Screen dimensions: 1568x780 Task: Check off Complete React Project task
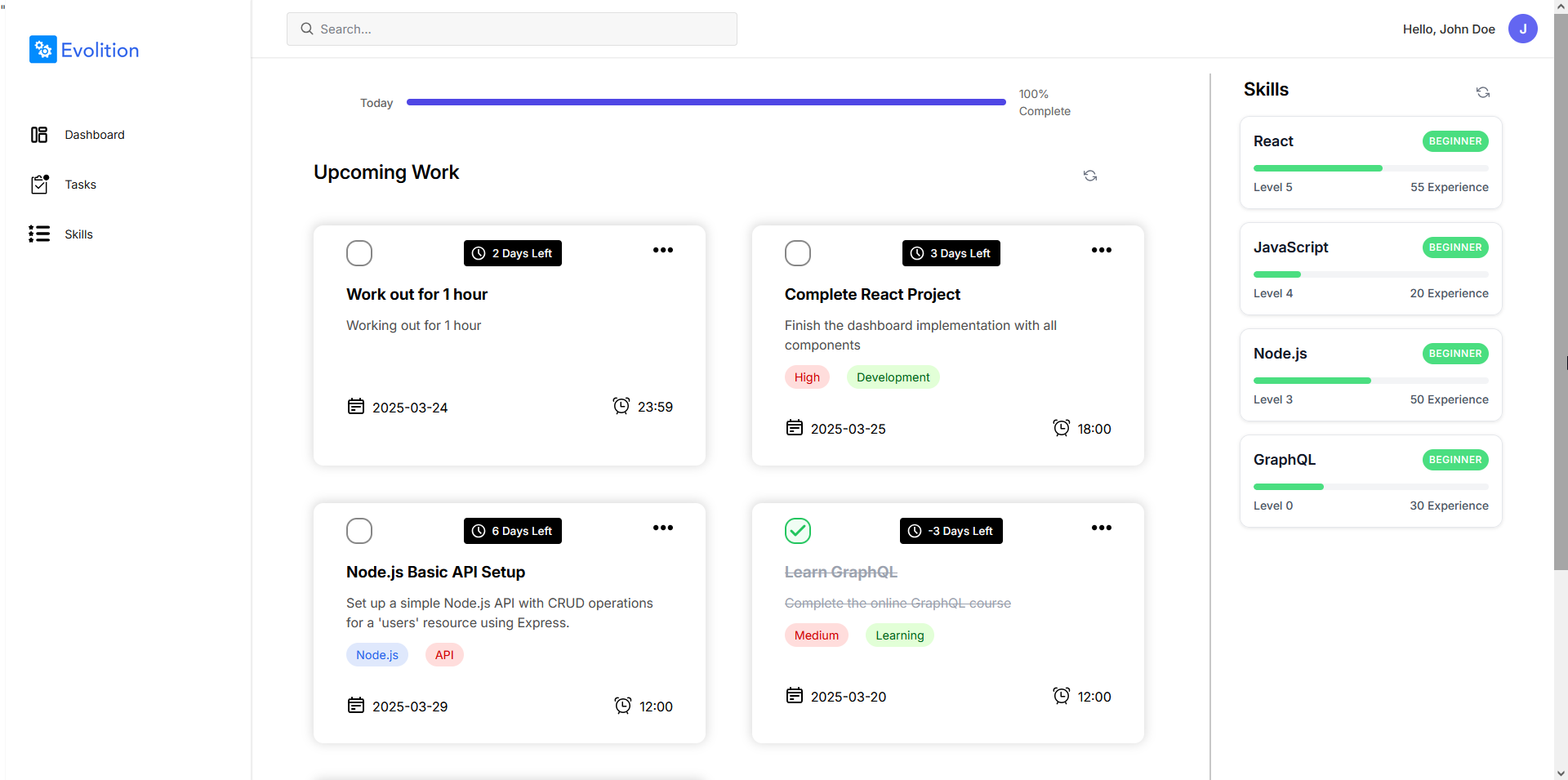798,253
